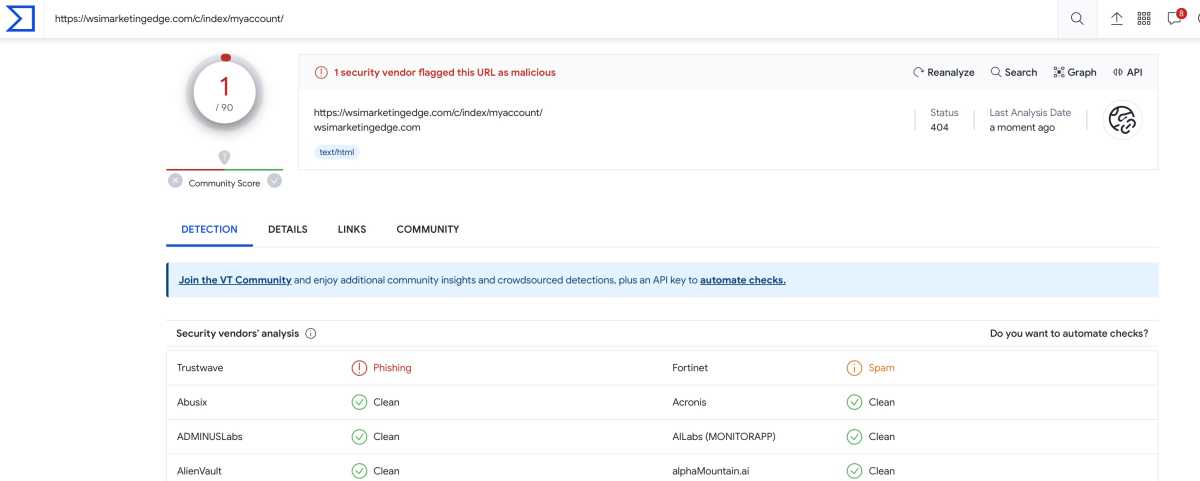Click the wsimarketingedge.com domain text
This screenshot has width=1200, height=481.
367,127
